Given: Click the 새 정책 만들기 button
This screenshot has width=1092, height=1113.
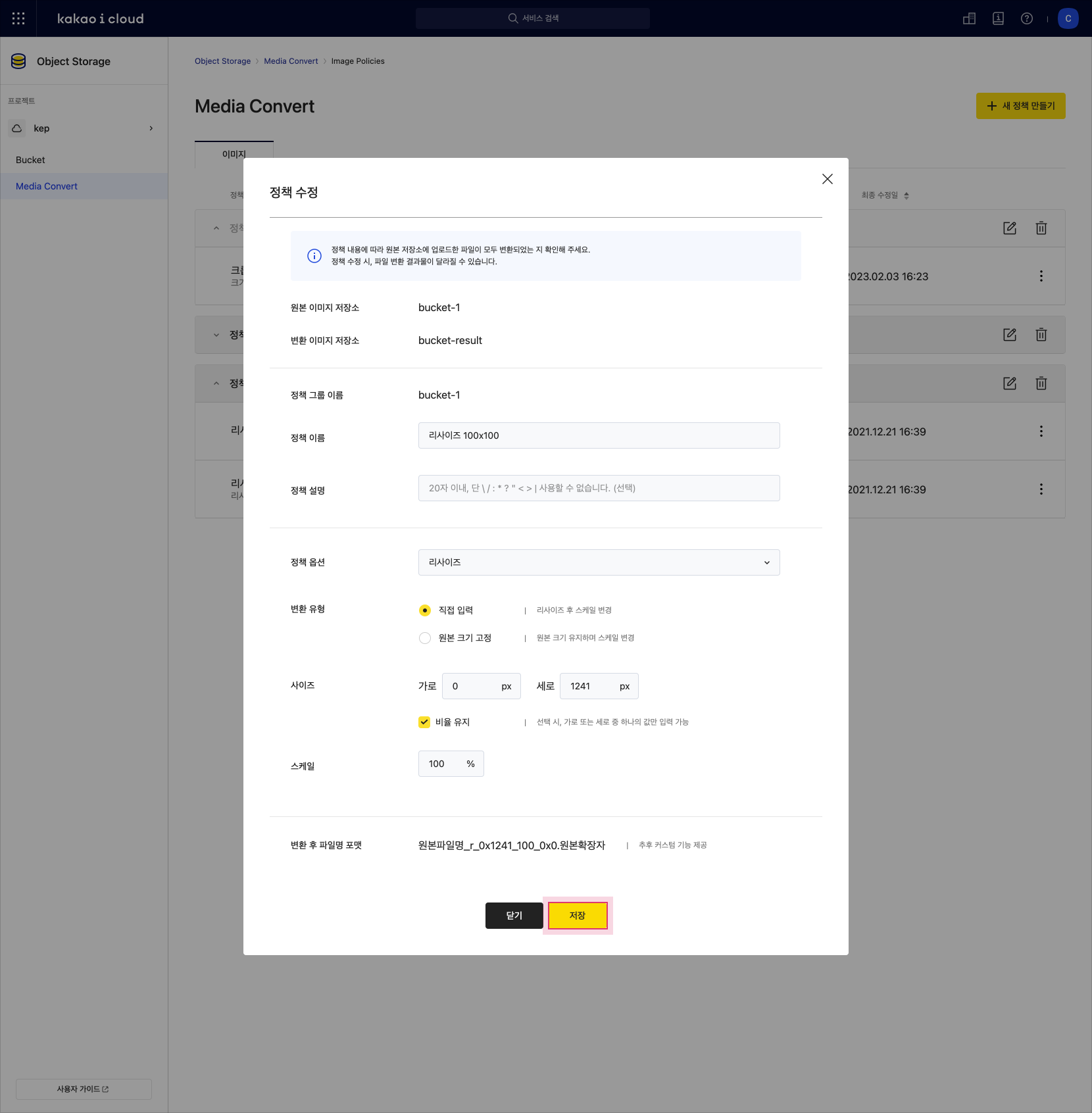Looking at the screenshot, I should tap(1021, 106).
